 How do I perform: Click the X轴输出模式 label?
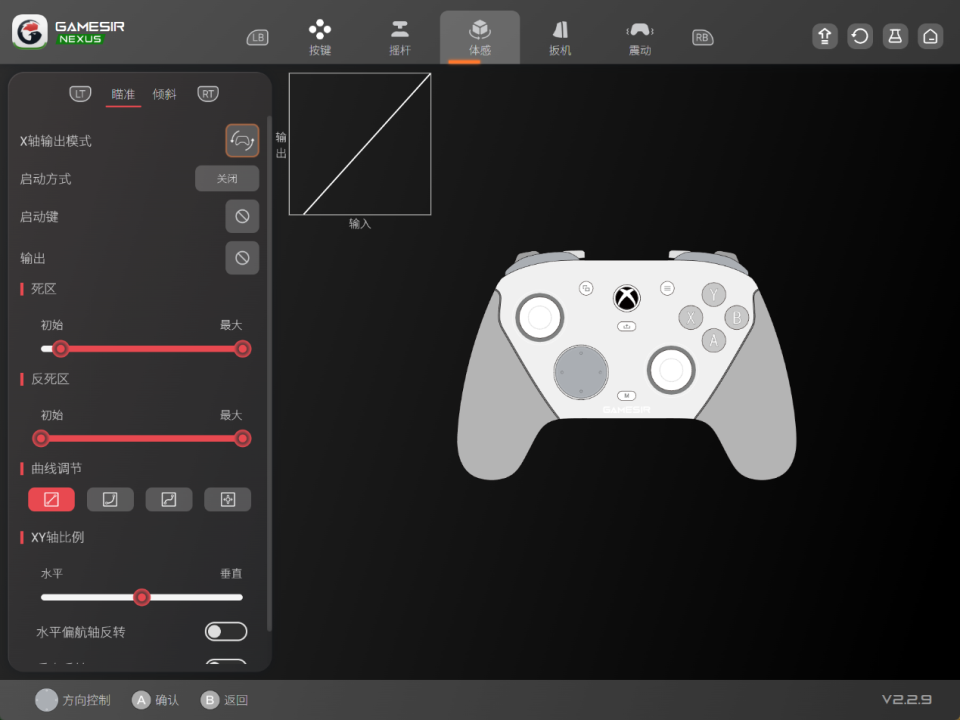click(x=56, y=141)
